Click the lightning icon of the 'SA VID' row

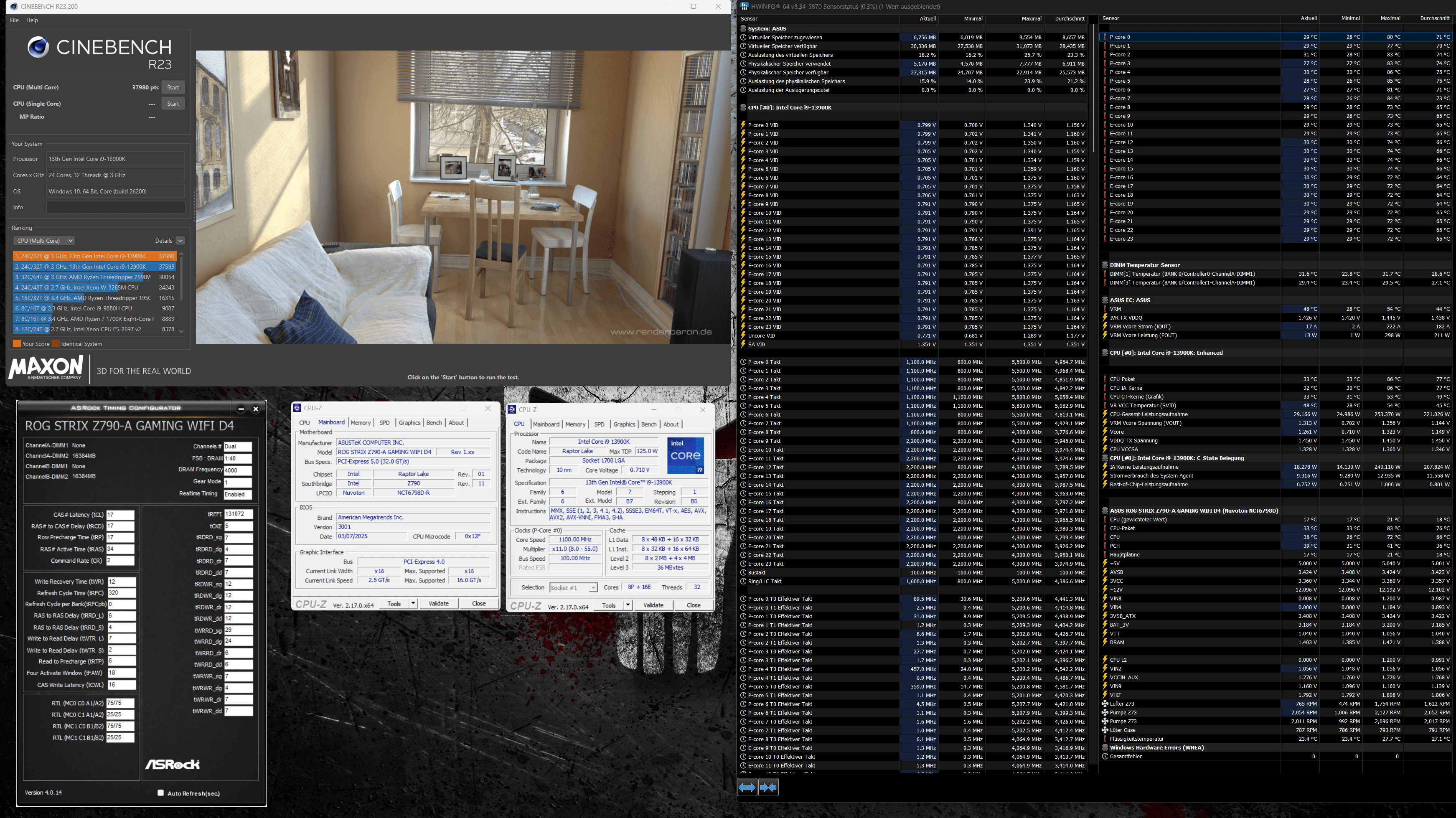point(743,344)
